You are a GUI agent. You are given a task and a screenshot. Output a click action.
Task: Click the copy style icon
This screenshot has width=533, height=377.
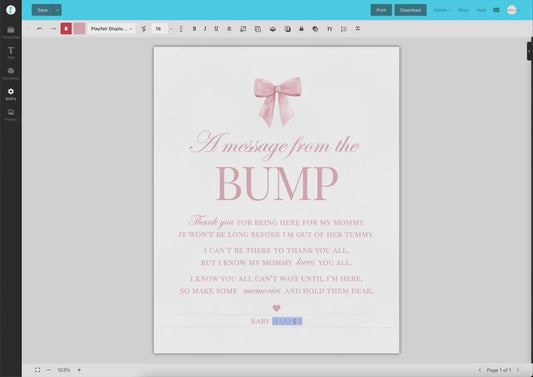click(x=258, y=29)
